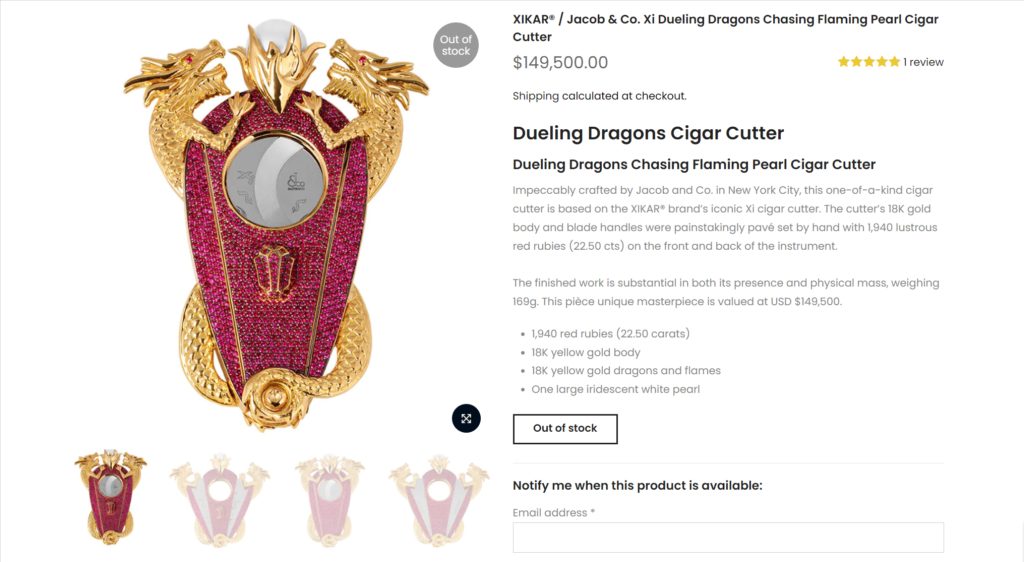The image size is (1024, 562).
Task: Select the second product thumbnail
Action: click(x=220, y=500)
